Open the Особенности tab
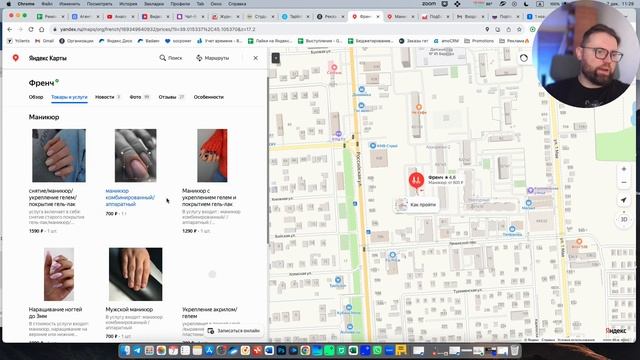This screenshot has width=640, height=360. 209,97
